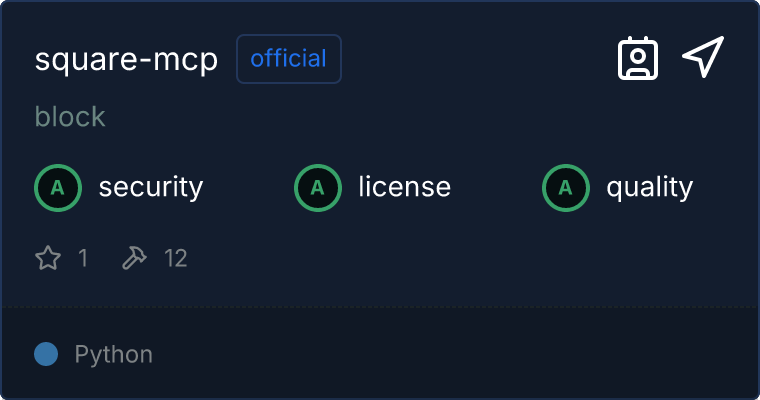This screenshot has height=400, width=760.
Task: Click the contact card icon
Action: coord(638,58)
